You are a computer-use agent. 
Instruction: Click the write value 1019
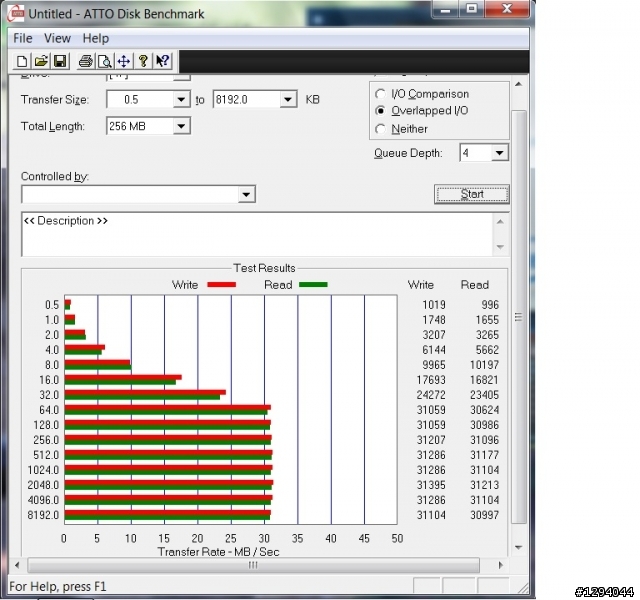coord(434,305)
